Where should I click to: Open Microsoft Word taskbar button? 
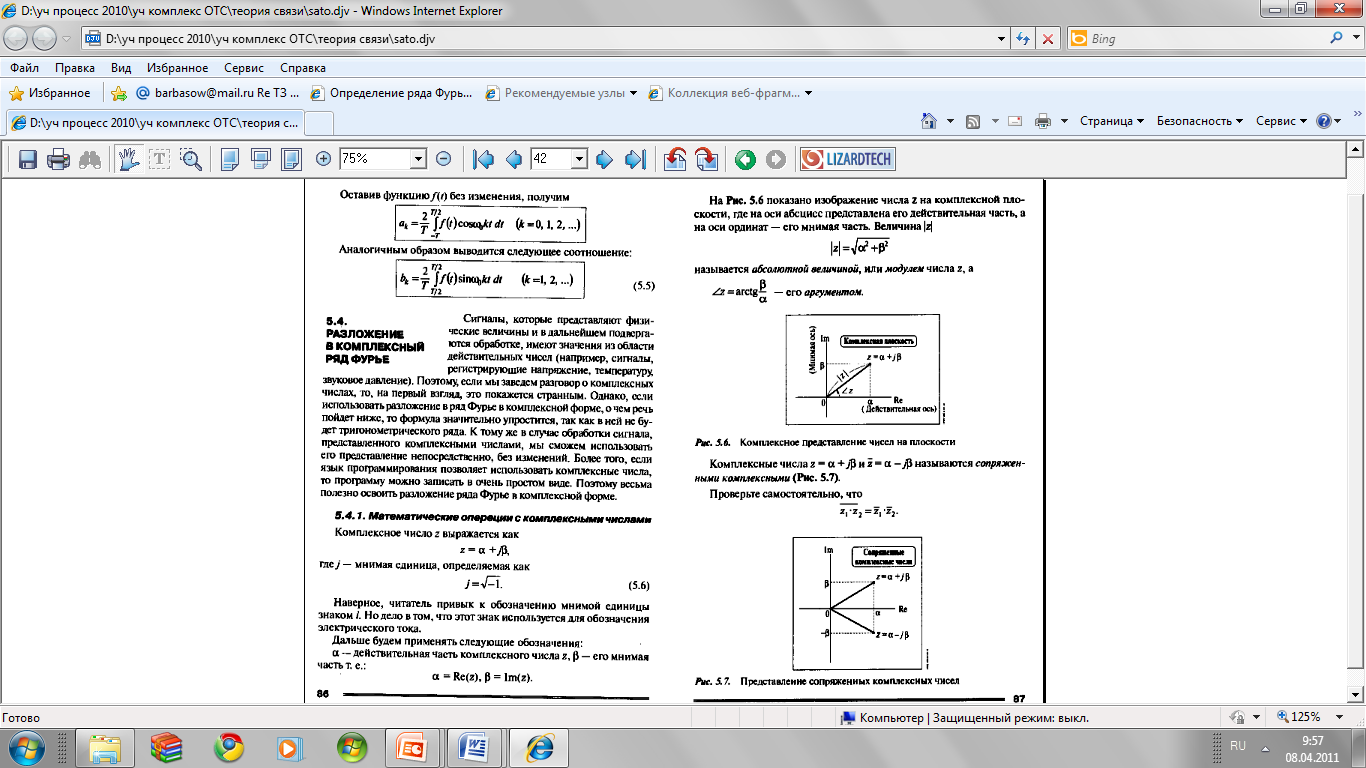473,748
